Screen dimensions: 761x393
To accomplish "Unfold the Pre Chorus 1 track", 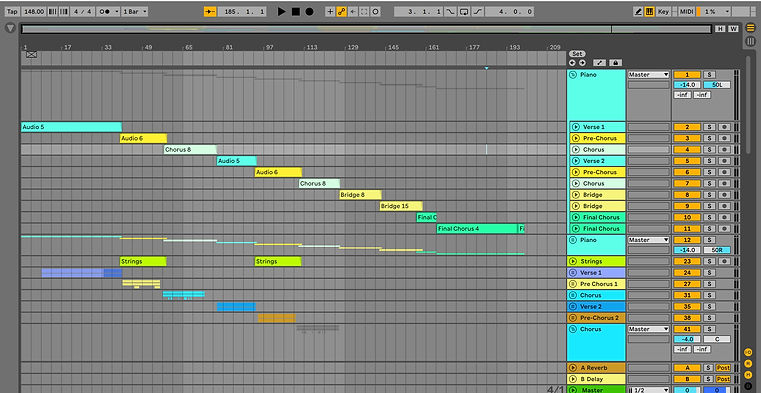I will [x=573, y=284].
